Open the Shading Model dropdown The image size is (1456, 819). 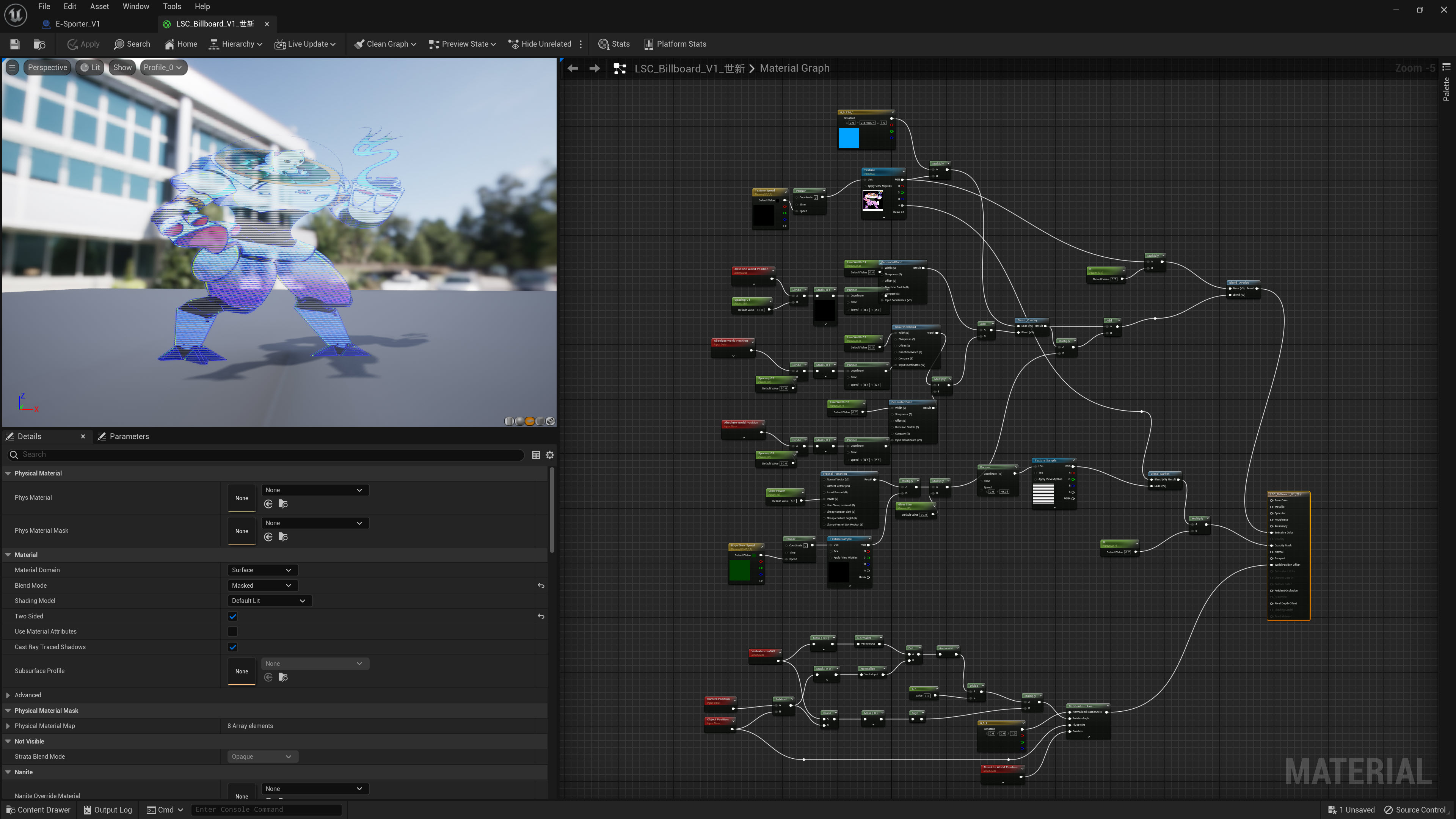coord(268,601)
